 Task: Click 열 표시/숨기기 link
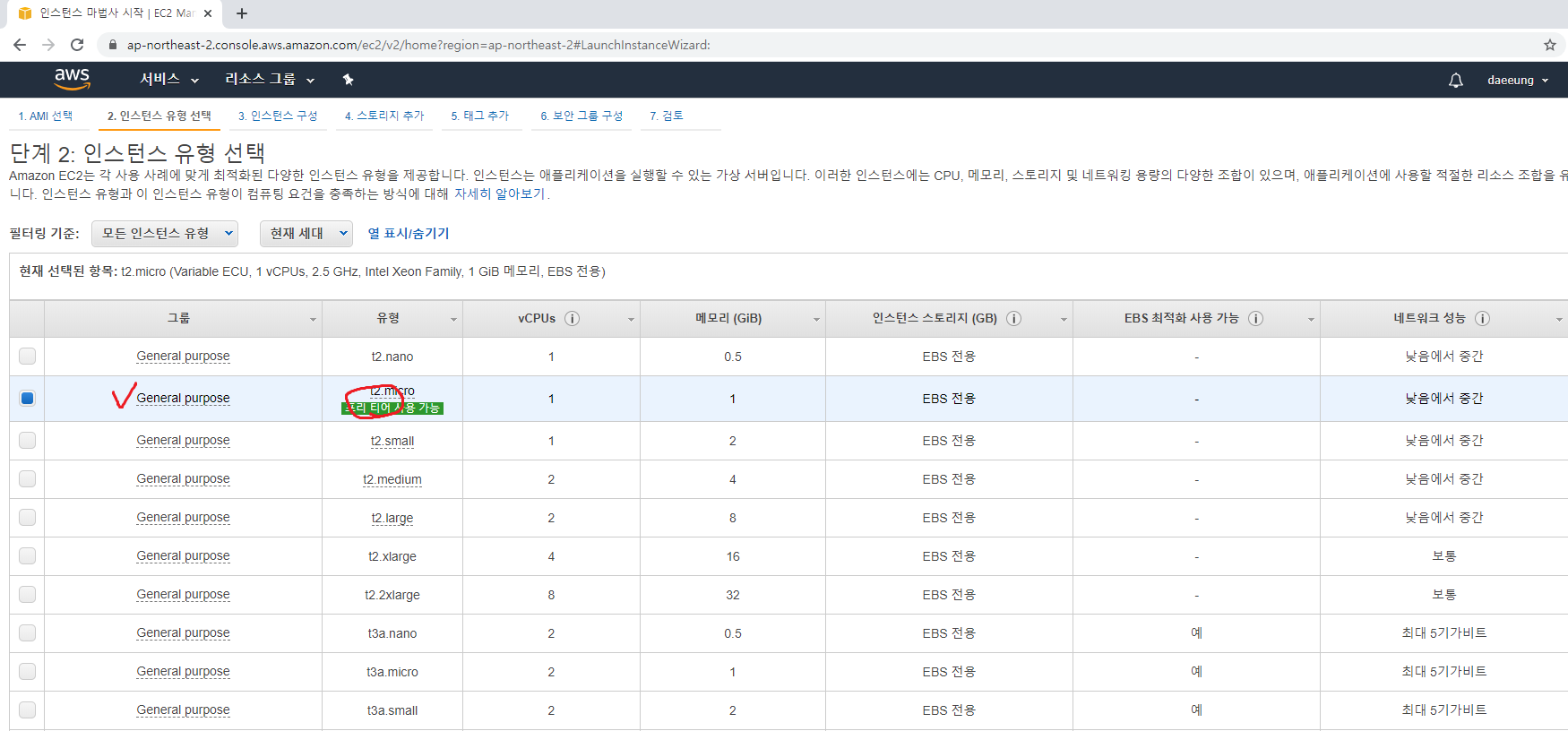(409, 233)
